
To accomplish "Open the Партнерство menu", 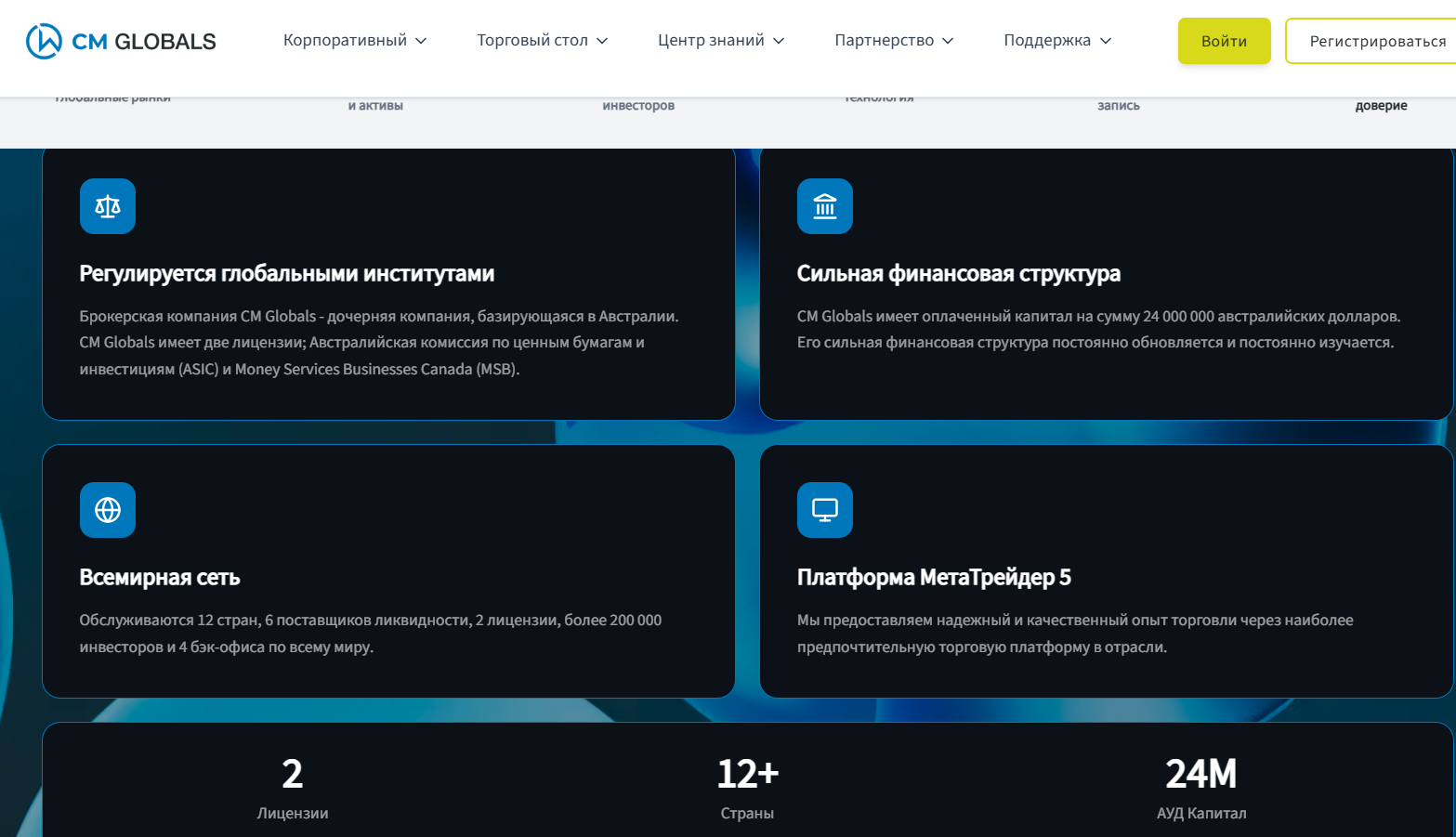I will point(893,41).
